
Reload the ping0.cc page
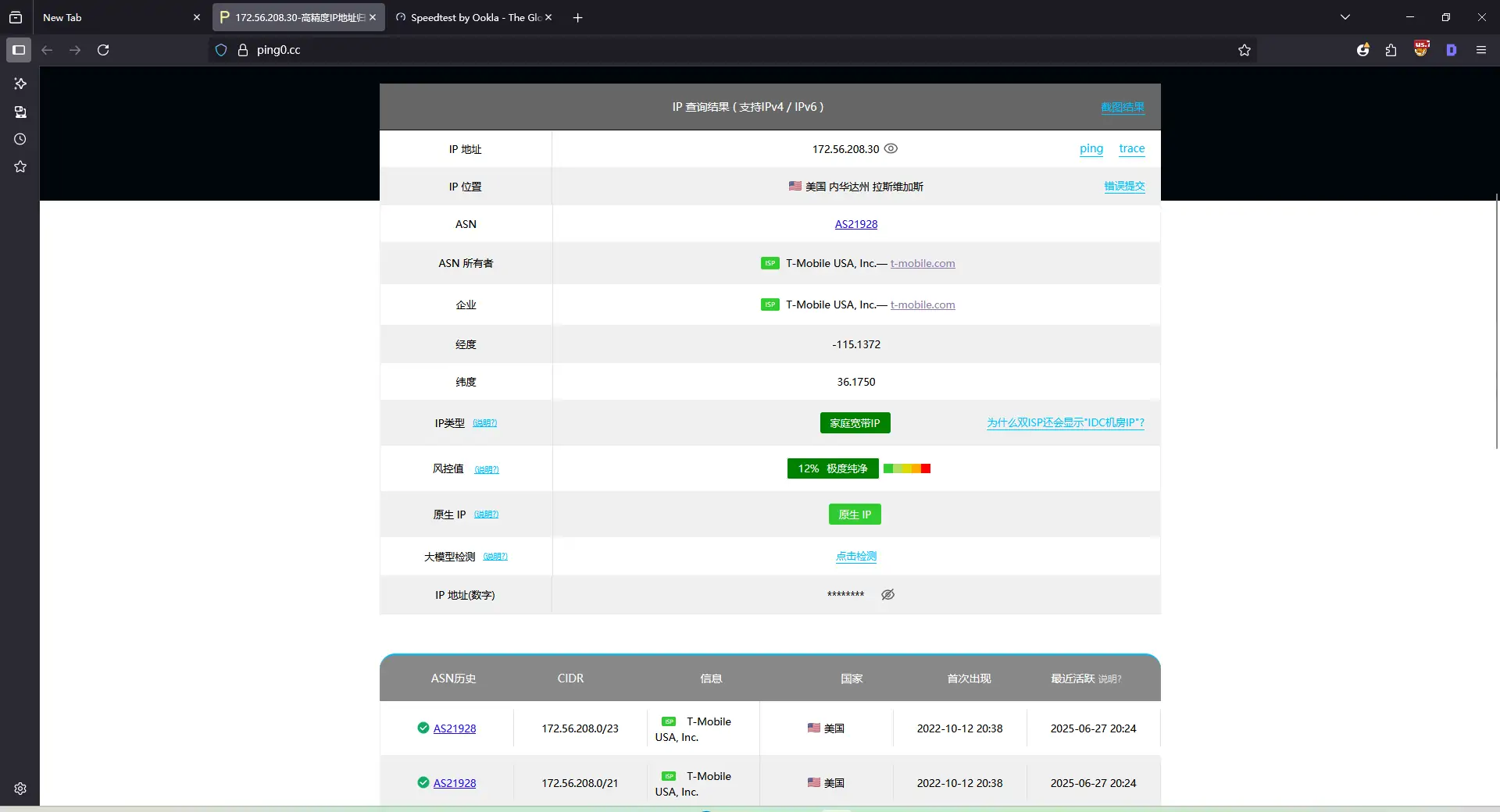pyautogui.click(x=103, y=50)
